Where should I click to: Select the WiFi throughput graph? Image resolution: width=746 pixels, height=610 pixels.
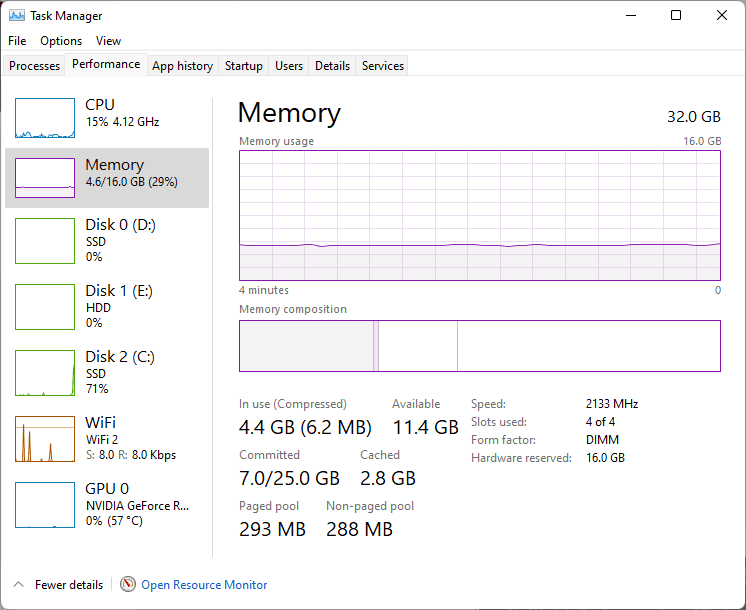[45, 439]
